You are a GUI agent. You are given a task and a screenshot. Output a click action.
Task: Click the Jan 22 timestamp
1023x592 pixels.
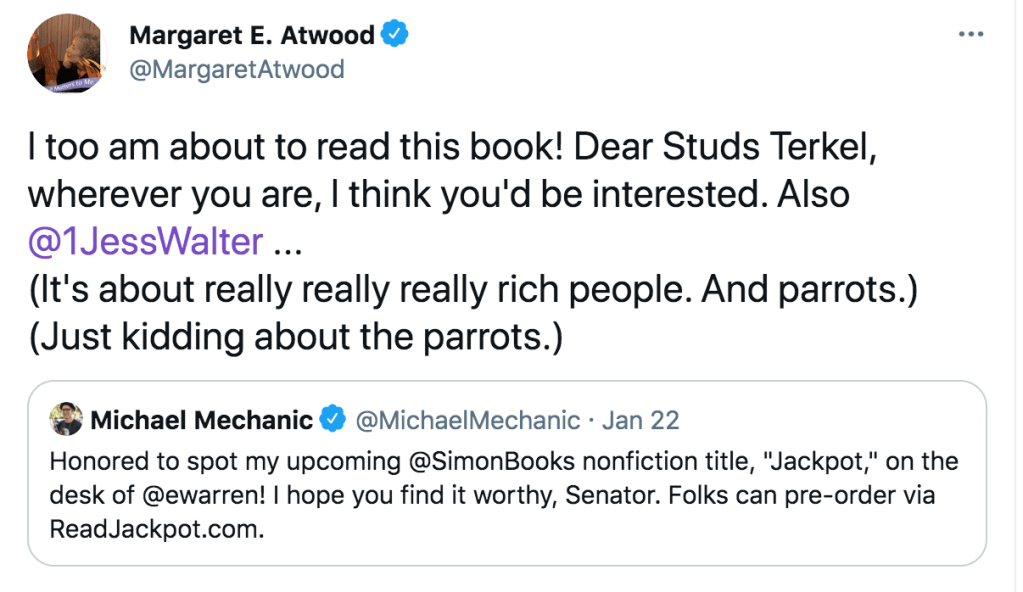point(640,421)
